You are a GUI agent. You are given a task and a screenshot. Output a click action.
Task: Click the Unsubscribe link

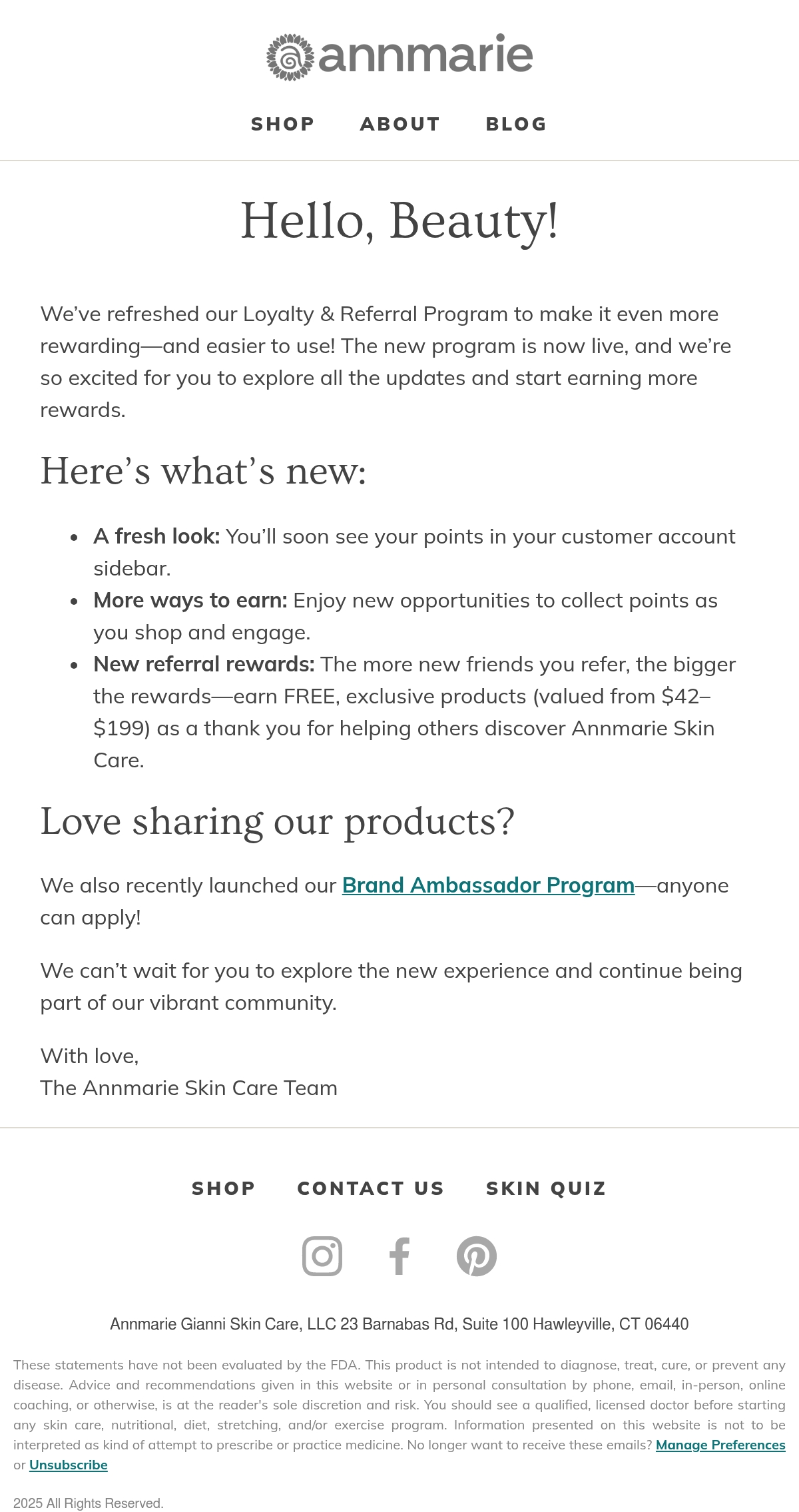[69, 1465]
